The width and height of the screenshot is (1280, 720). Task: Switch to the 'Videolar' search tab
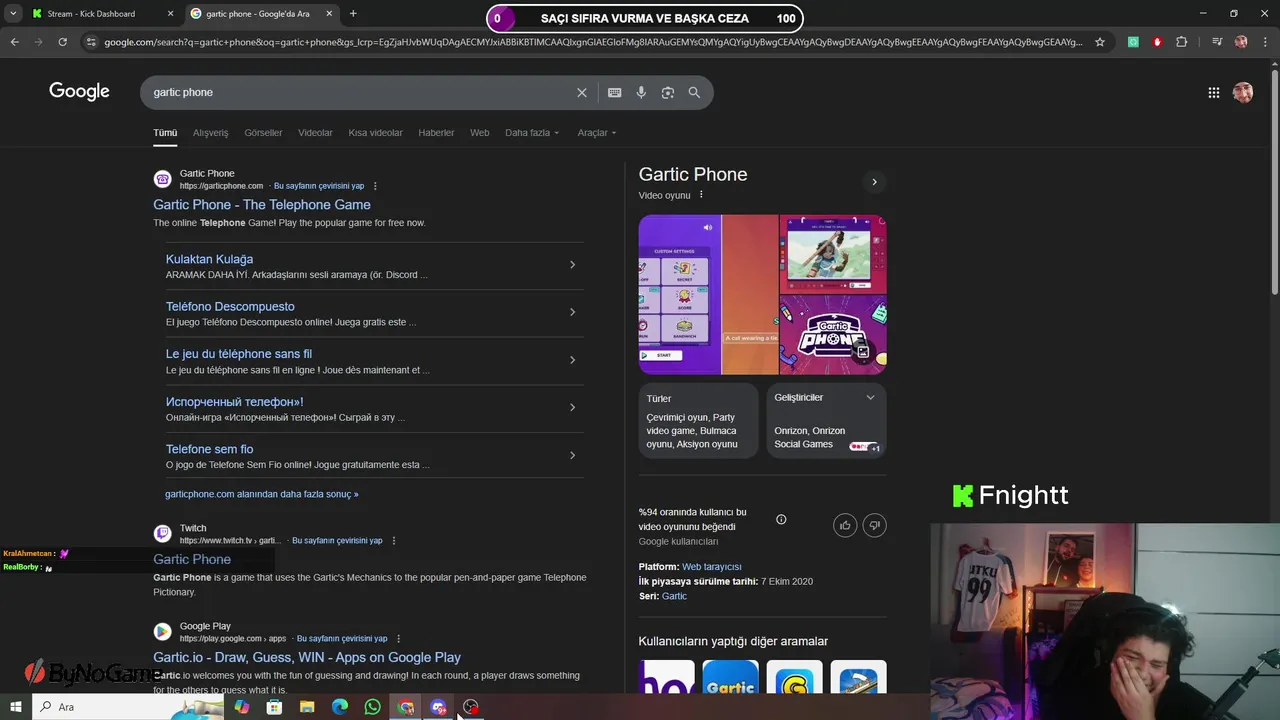coord(315,133)
